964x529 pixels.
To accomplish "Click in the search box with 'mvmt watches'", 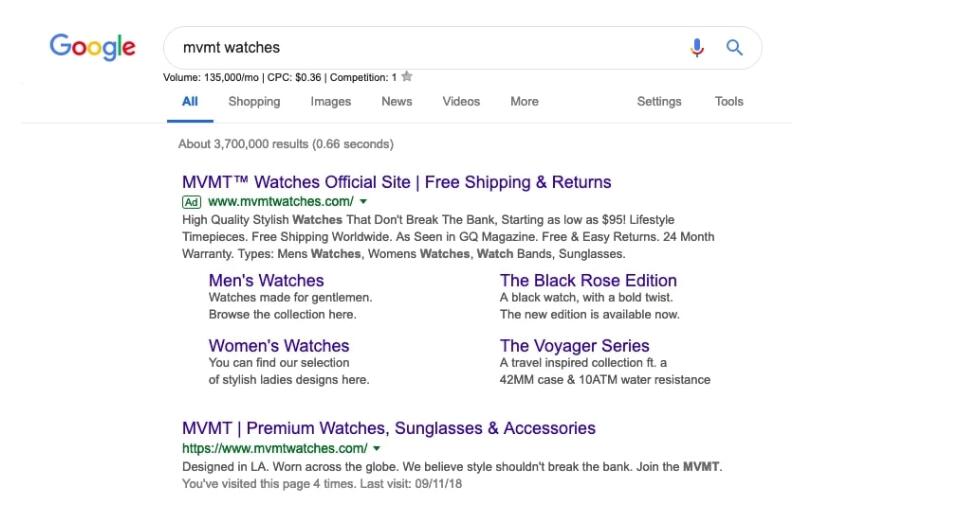I will coord(420,48).
